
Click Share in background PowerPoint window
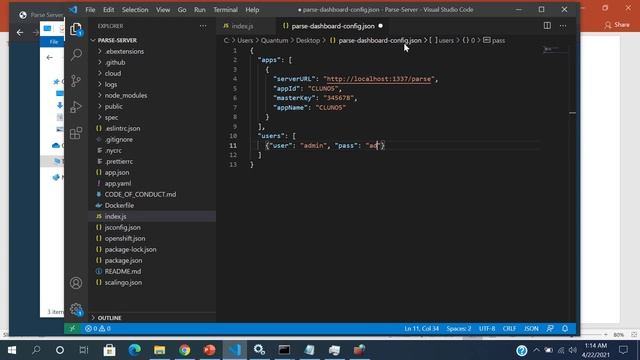coord(617,25)
